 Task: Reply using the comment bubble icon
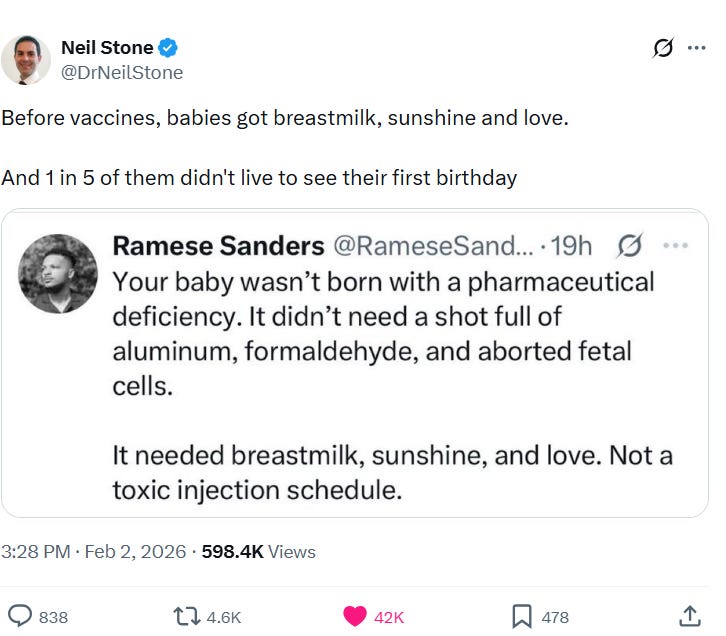[x=20, y=616]
